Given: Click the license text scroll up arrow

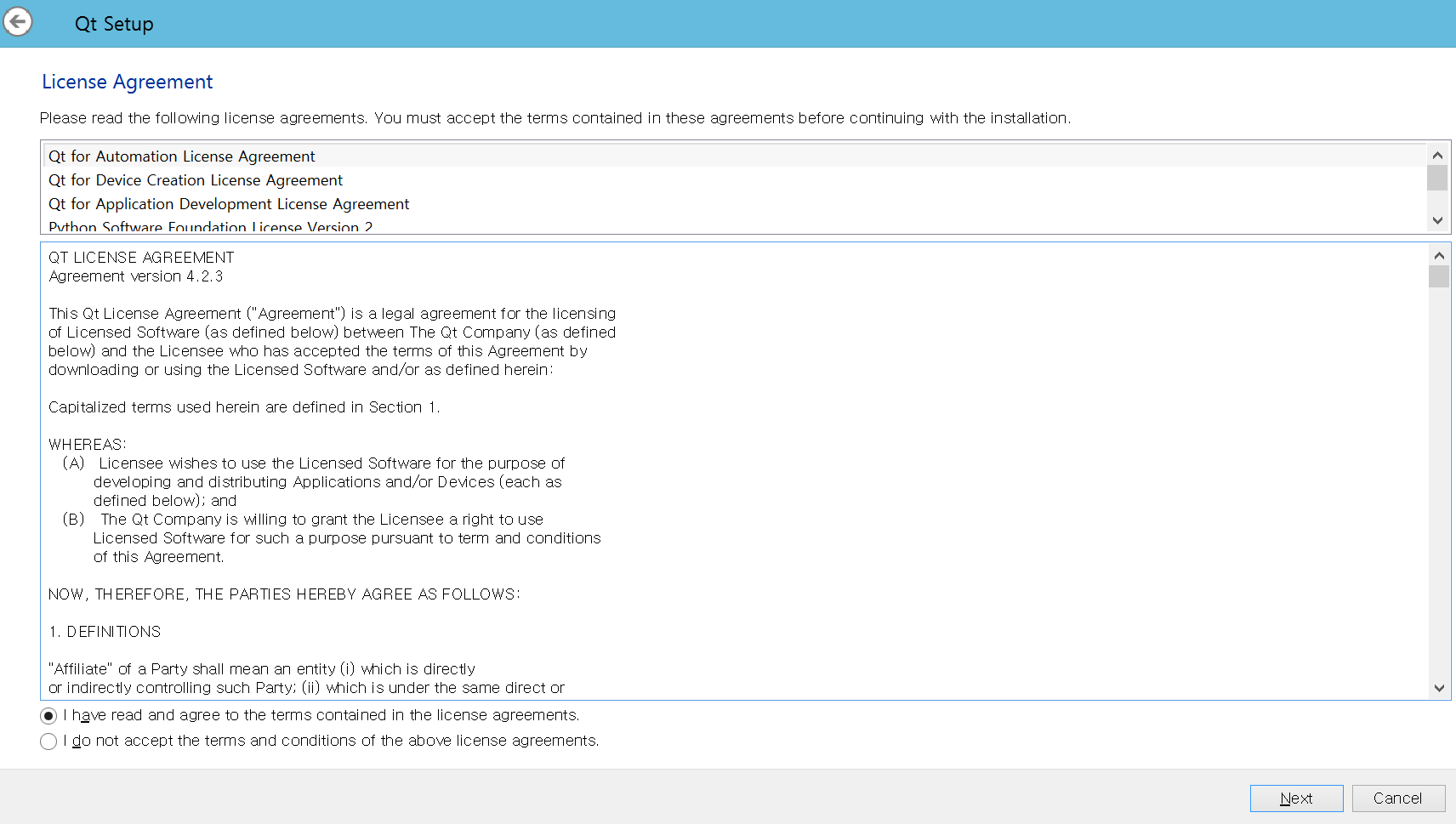Looking at the screenshot, I should (1439, 255).
